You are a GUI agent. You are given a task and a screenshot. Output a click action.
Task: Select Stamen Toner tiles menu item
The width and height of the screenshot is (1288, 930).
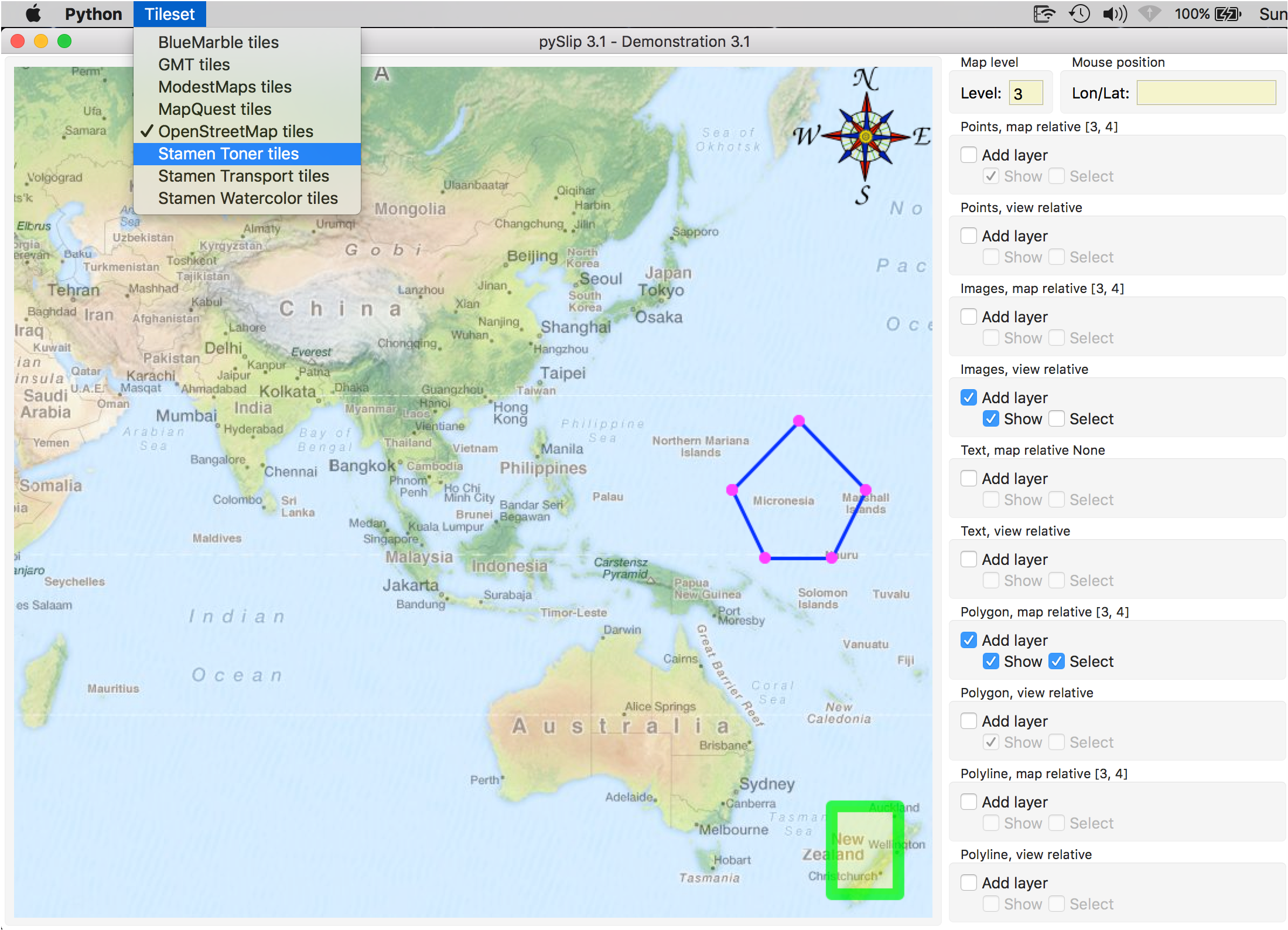[228, 154]
